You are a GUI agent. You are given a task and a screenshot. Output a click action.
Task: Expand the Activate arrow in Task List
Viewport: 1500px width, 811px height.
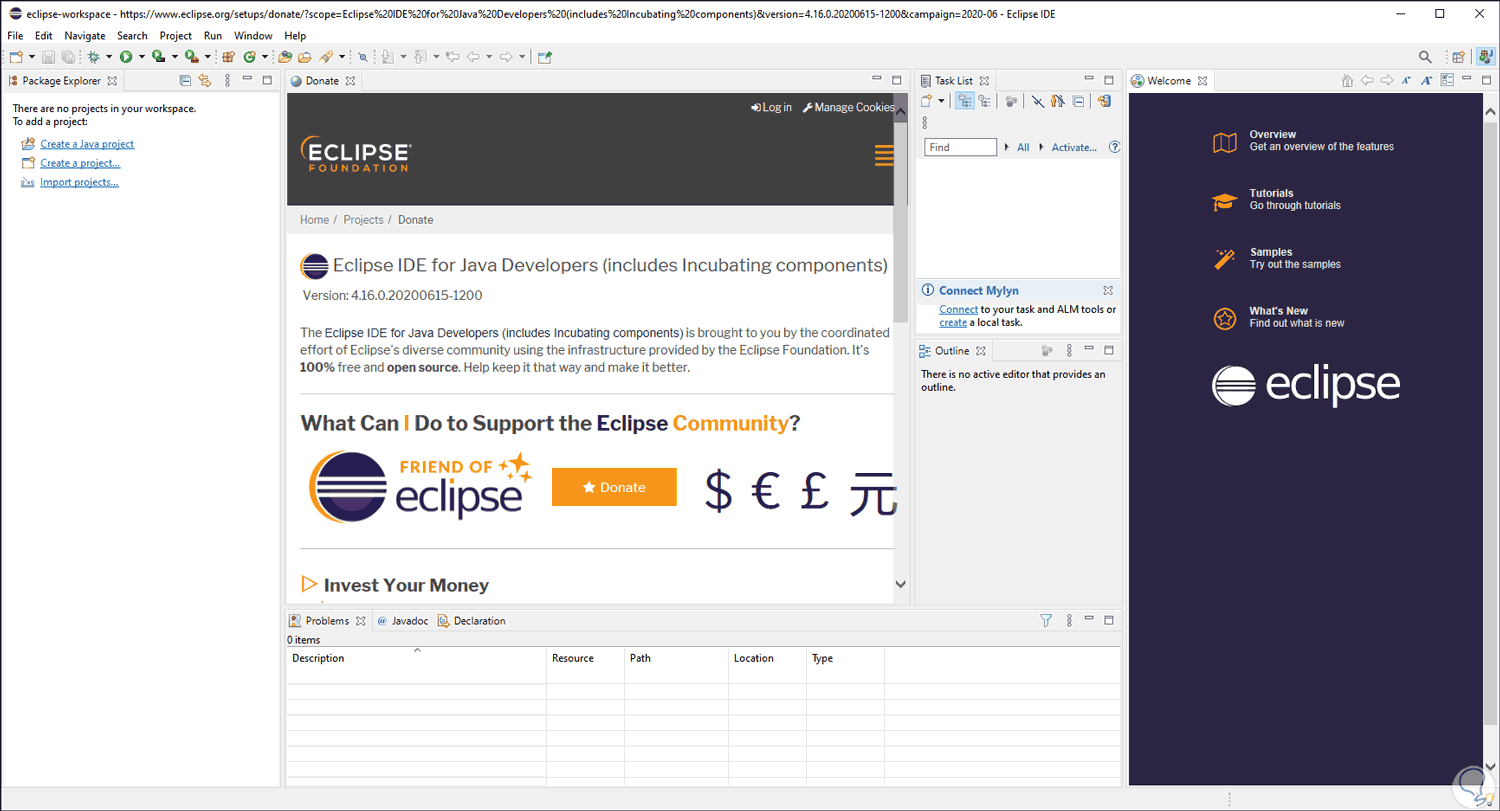1041,147
